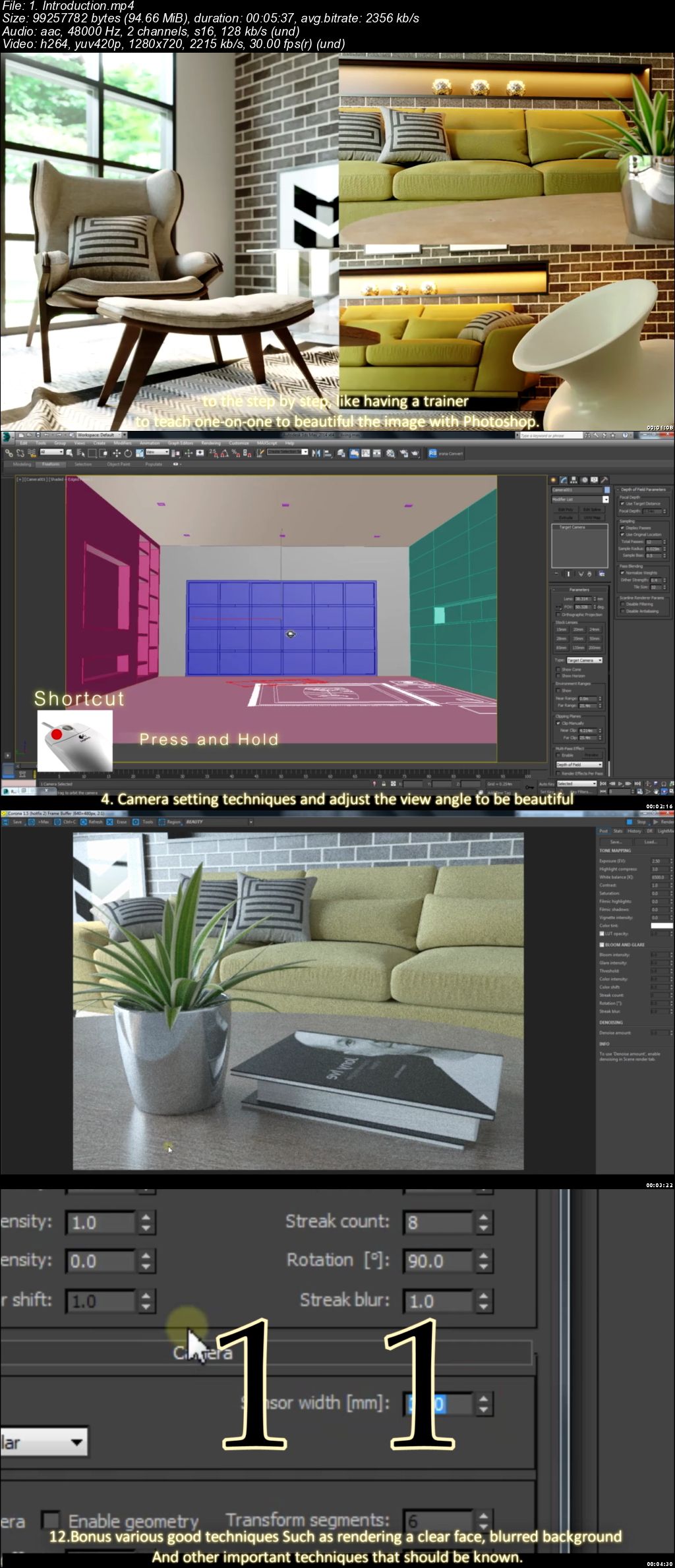The image size is (675, 1568).
Task: Click the Edit Poly modifier button
Action: pos(566,509)
